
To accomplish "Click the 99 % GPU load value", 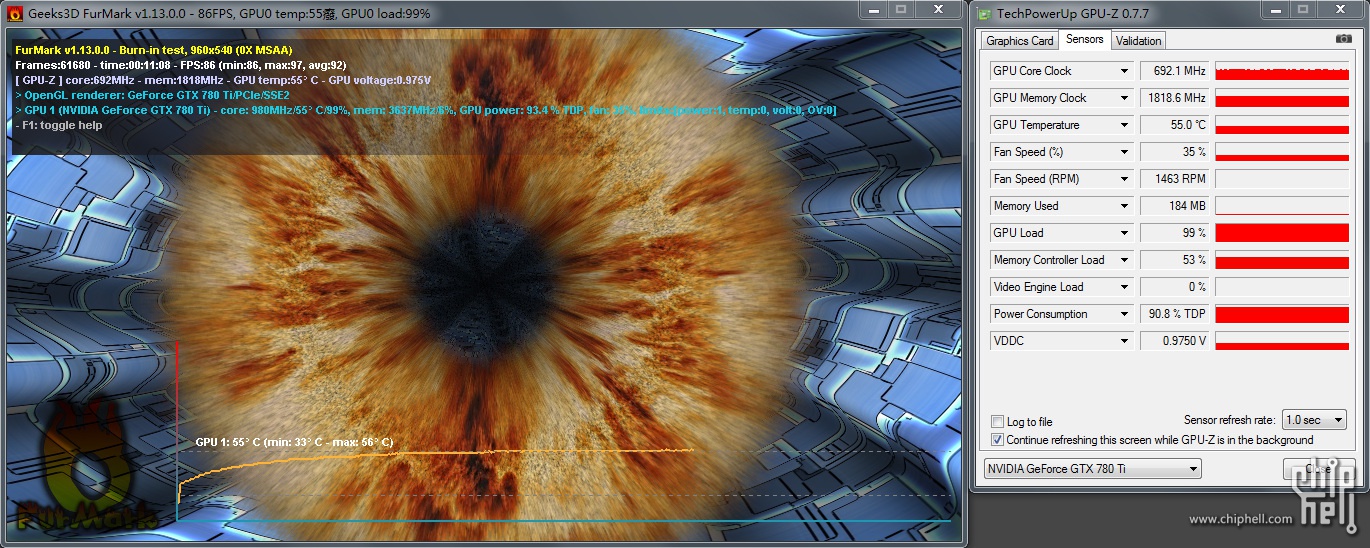I will click(1175, 233).
